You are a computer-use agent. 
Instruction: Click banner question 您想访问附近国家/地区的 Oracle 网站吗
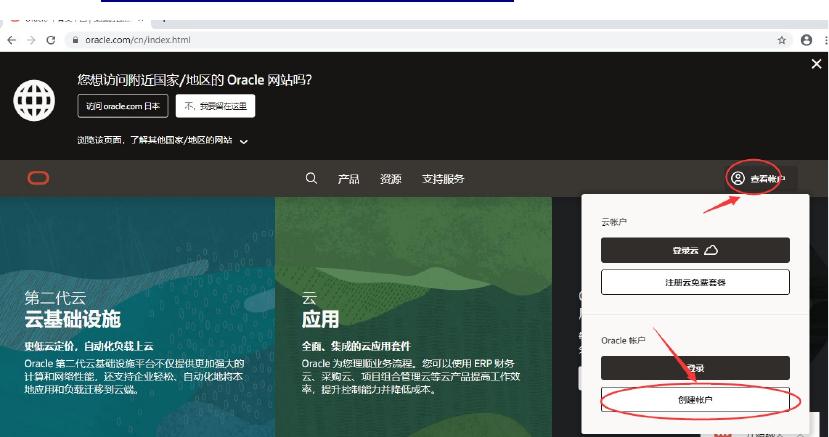coord(195,80)
